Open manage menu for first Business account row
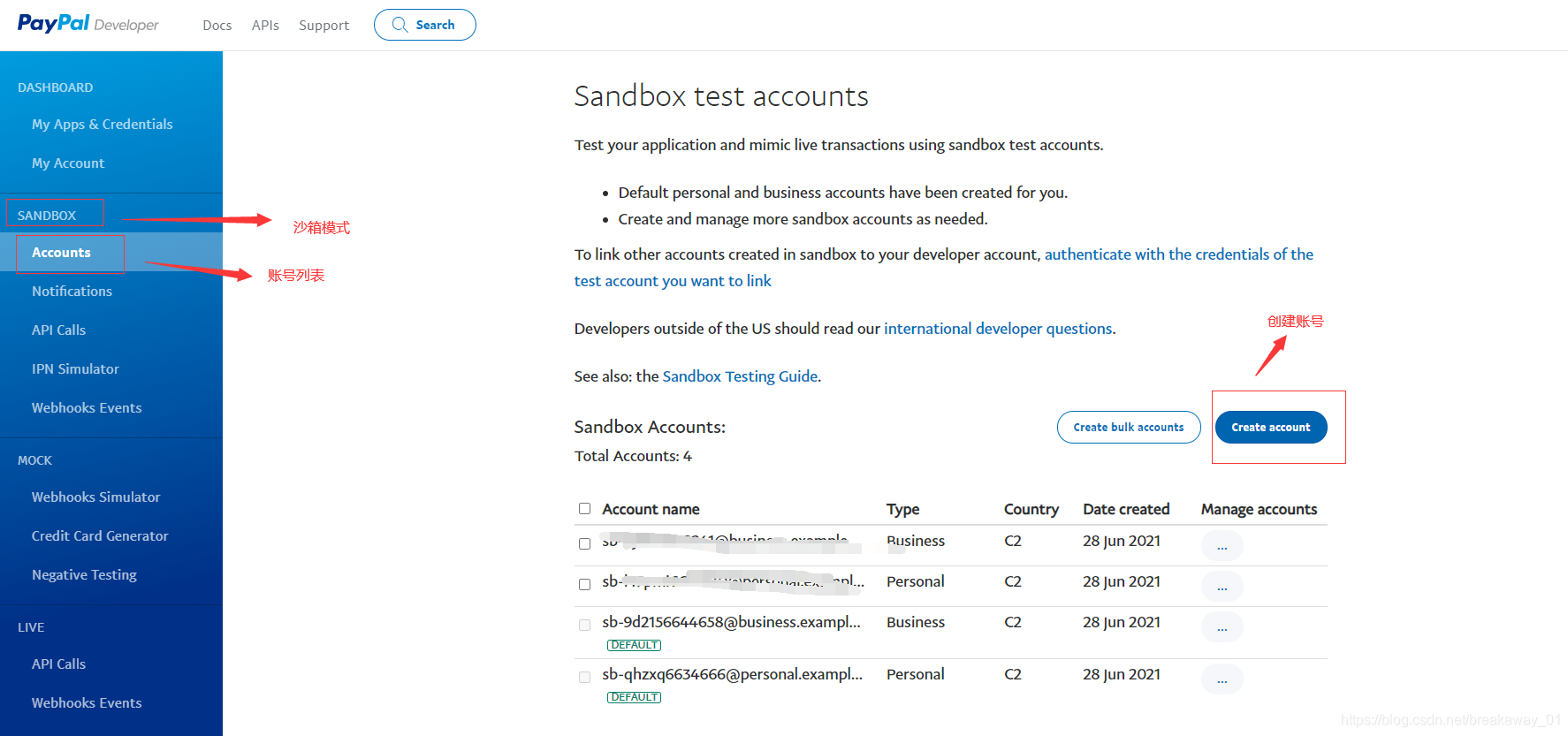Image resolution: width=1568 pixels, height=736 pixels. (x=1222, y=545)
